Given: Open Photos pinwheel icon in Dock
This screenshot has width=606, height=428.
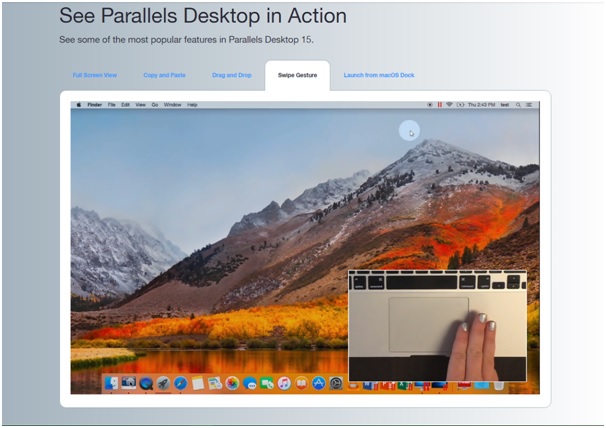Looking at the screenshot, I should pos(232,383).
